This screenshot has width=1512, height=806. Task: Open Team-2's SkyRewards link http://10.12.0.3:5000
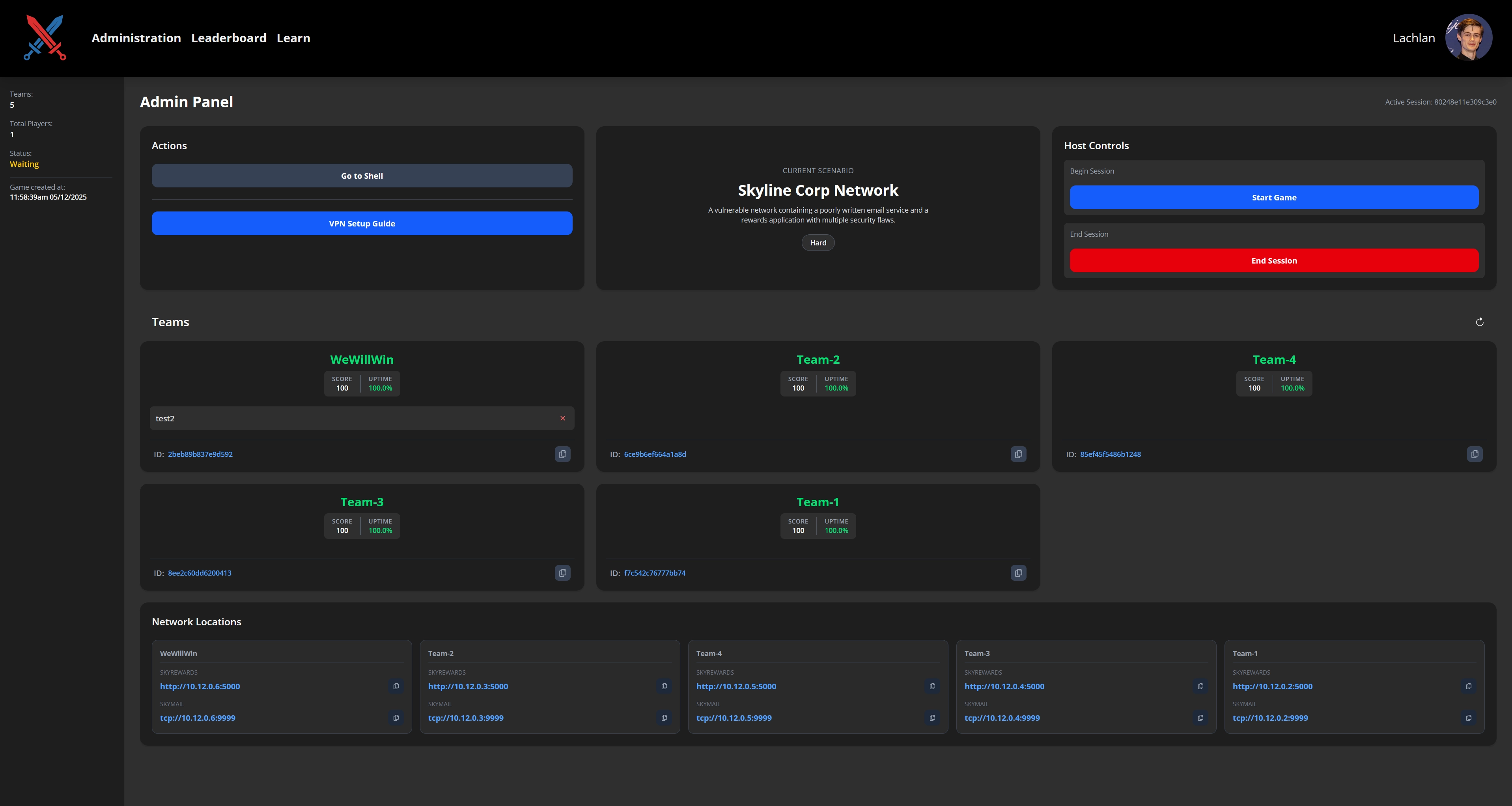[468, 686]
